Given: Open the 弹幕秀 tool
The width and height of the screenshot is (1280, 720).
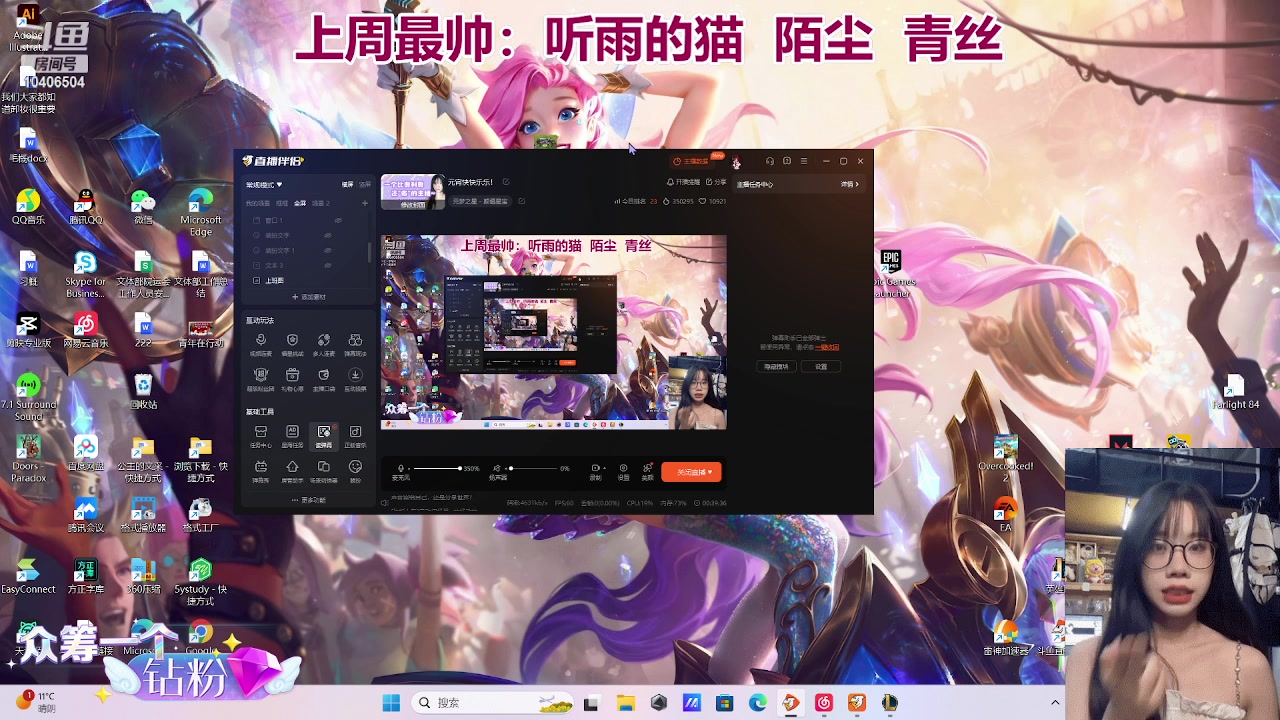Looking at the screenshot, I should coord(260,471).
